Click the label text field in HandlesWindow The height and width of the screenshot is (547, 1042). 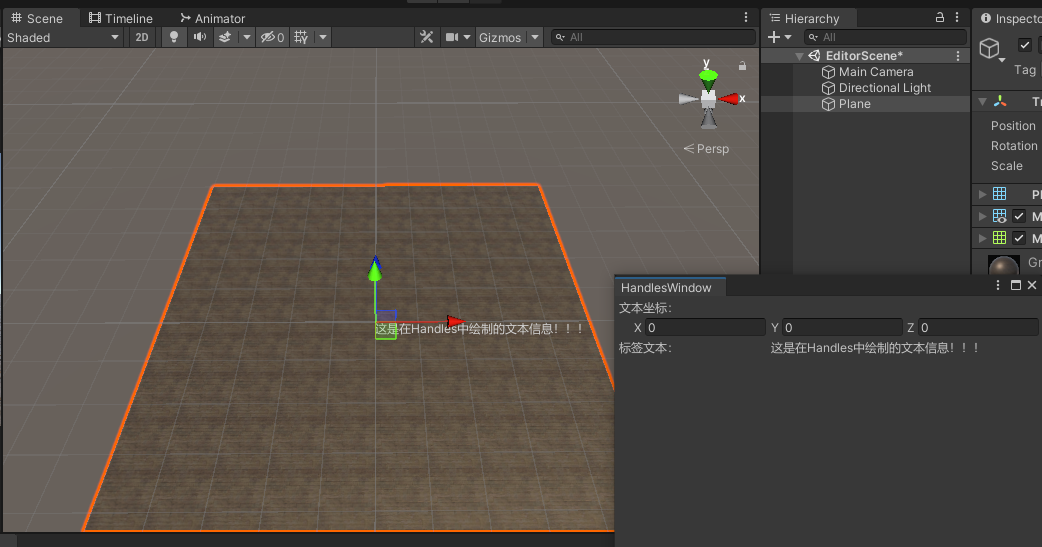pyautogui.click(x=874, y=348)
